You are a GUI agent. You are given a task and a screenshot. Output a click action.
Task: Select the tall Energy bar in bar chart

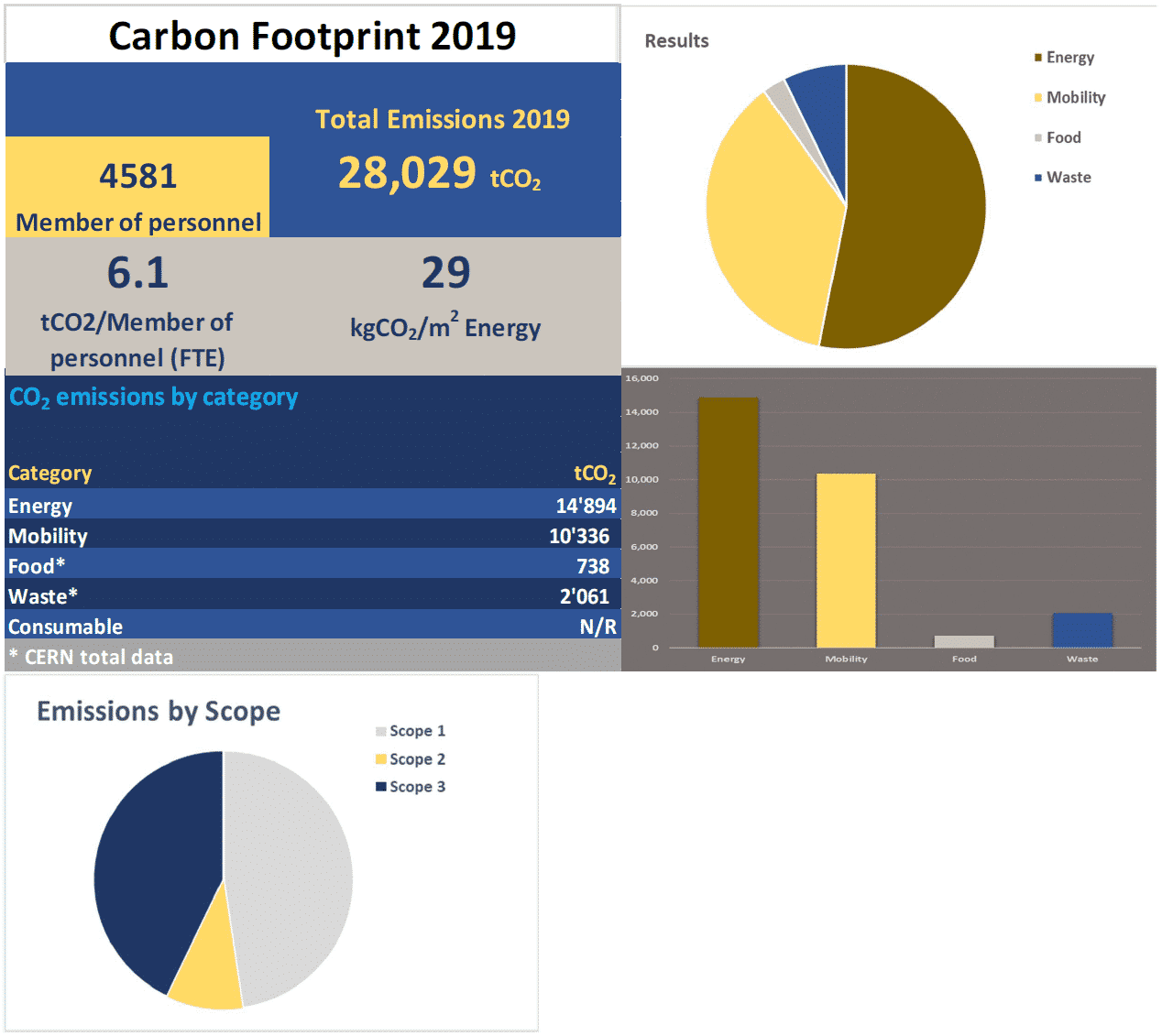point(728,522)
